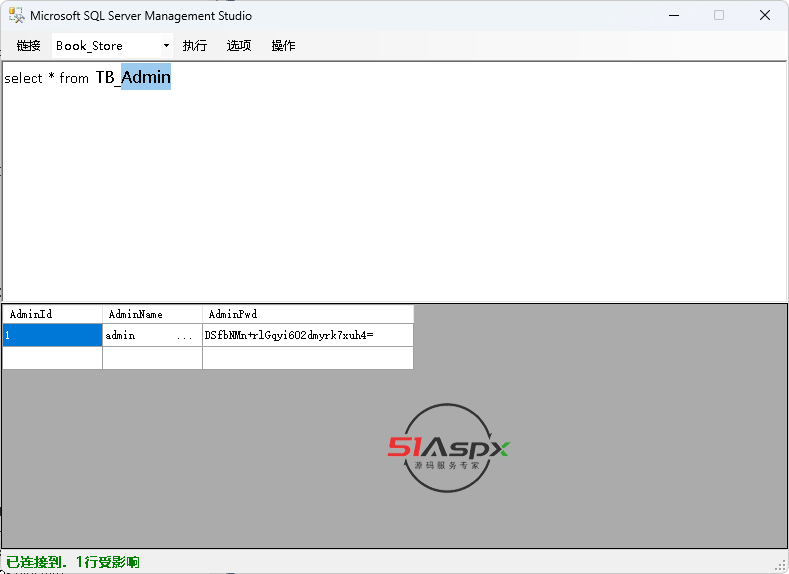Maximize the Management Studio window
The height and width of the screenshot is (574, 789).
[719, 16]
